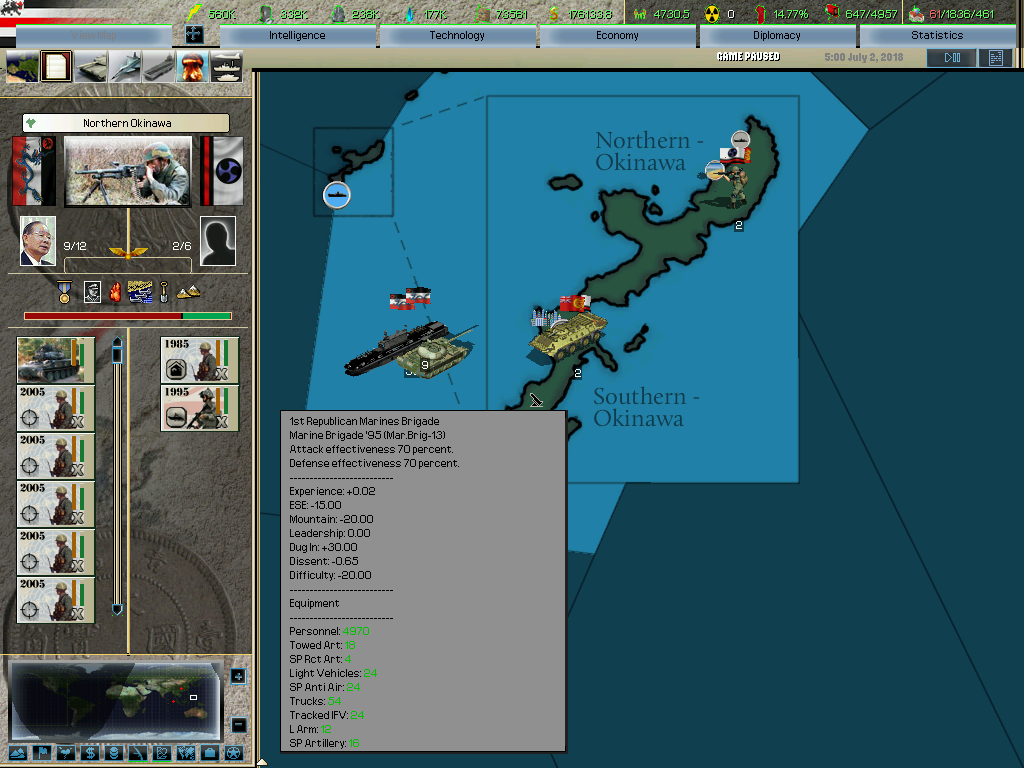Open the land units tank icon

pos(91,67)
